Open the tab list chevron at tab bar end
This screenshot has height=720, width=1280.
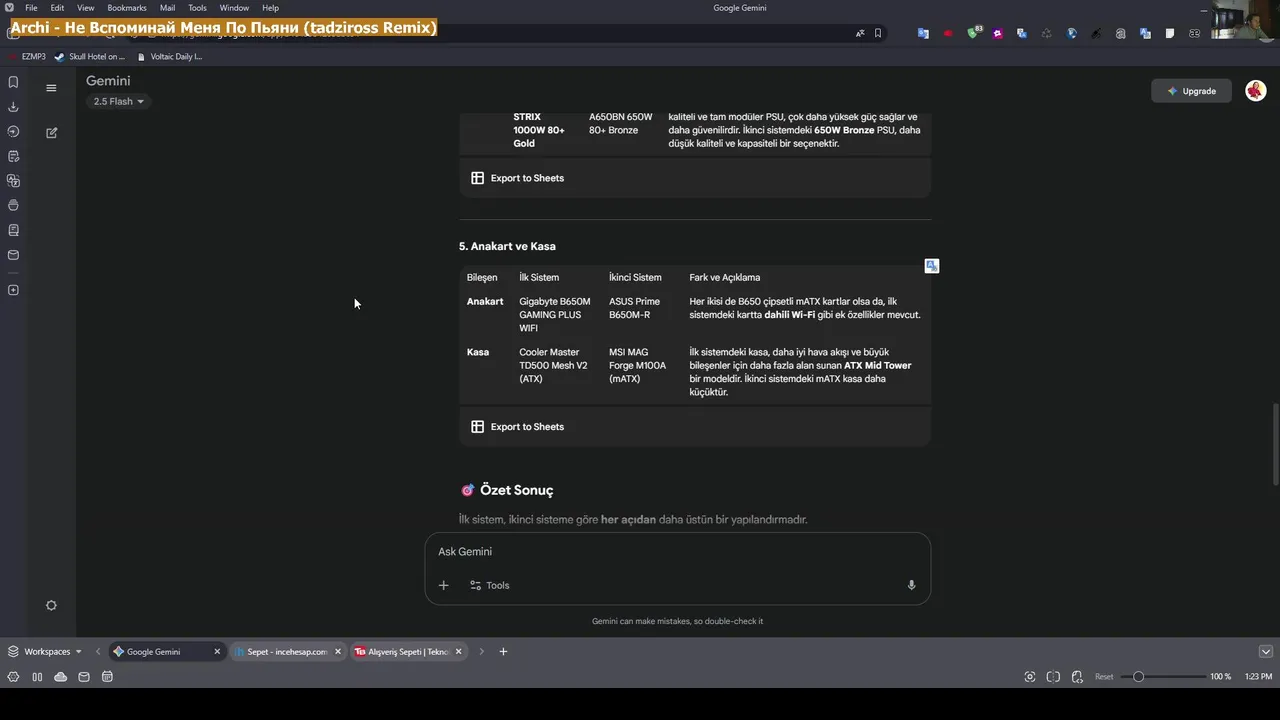pos(1265,652)
